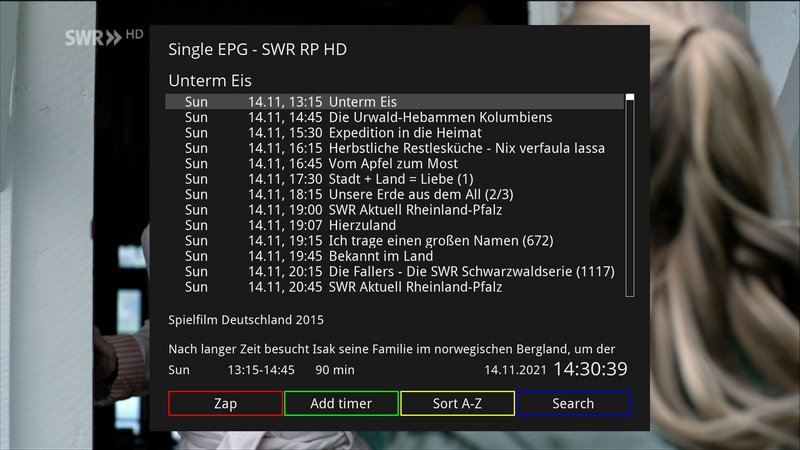Select Vom Apfel zum Most entry

click(x=394, y=163)
